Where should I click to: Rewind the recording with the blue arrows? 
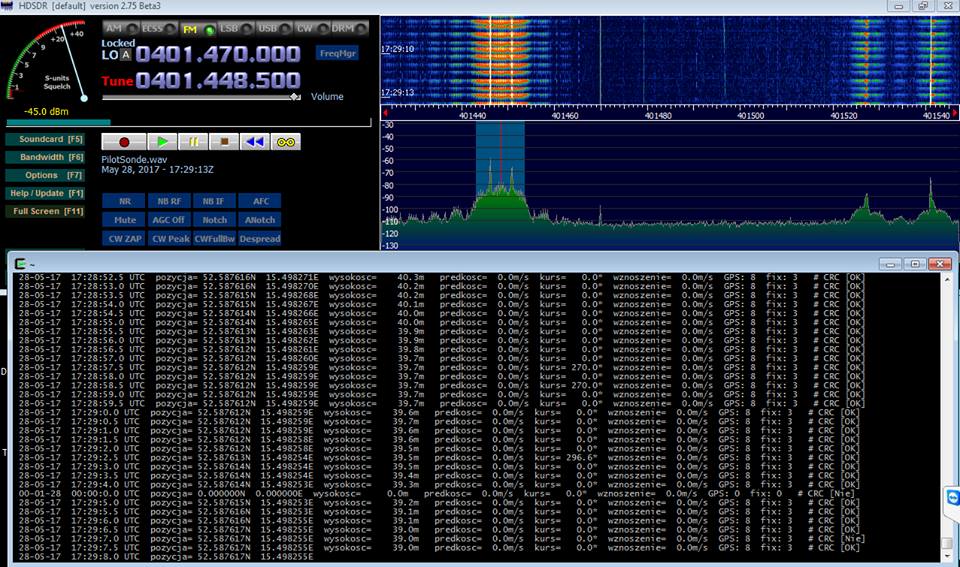[255, 142]
